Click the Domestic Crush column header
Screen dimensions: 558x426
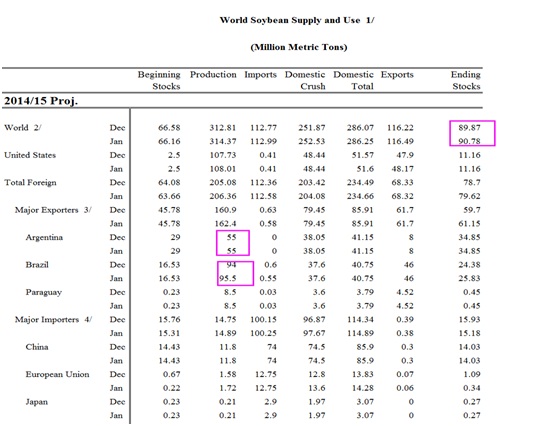[x=305, y=80]
